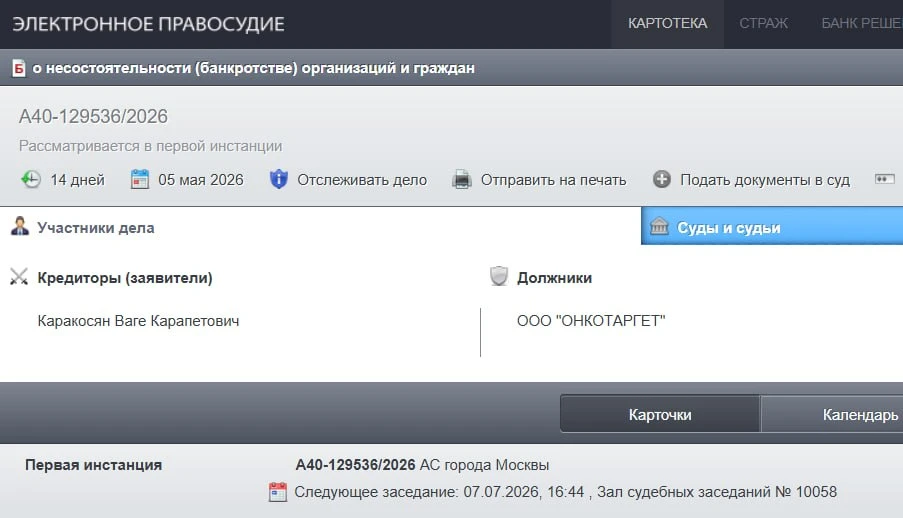Switch to the Календарь view
Screen dimensions: 903x518
(x=832, y=414)
